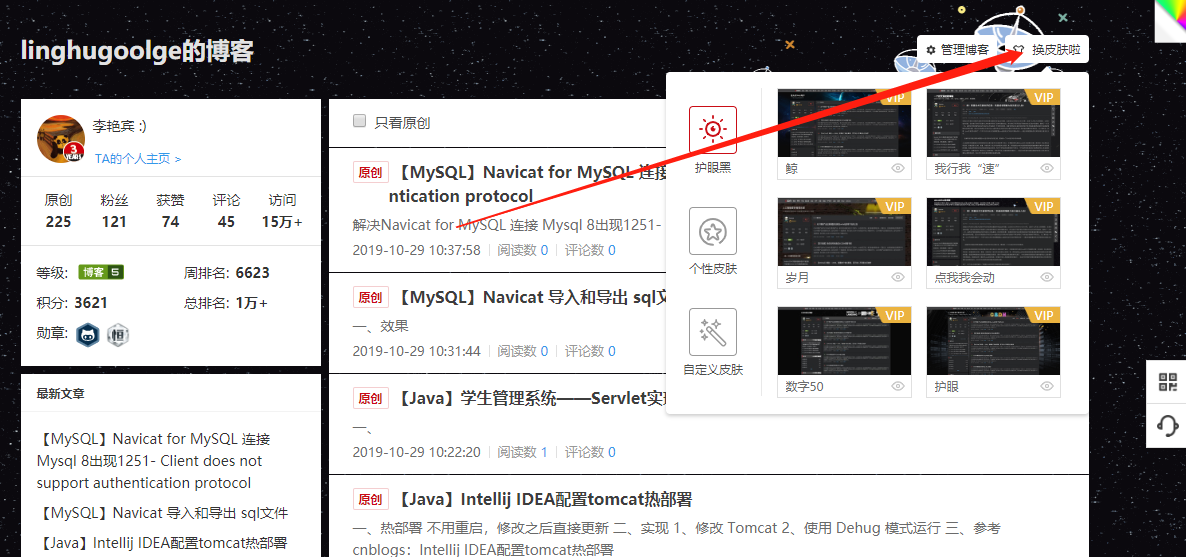This screenshot has height=557, width=1186.
Task: Click date 2019-10-29 10:37:58
Action: point(416,250)
